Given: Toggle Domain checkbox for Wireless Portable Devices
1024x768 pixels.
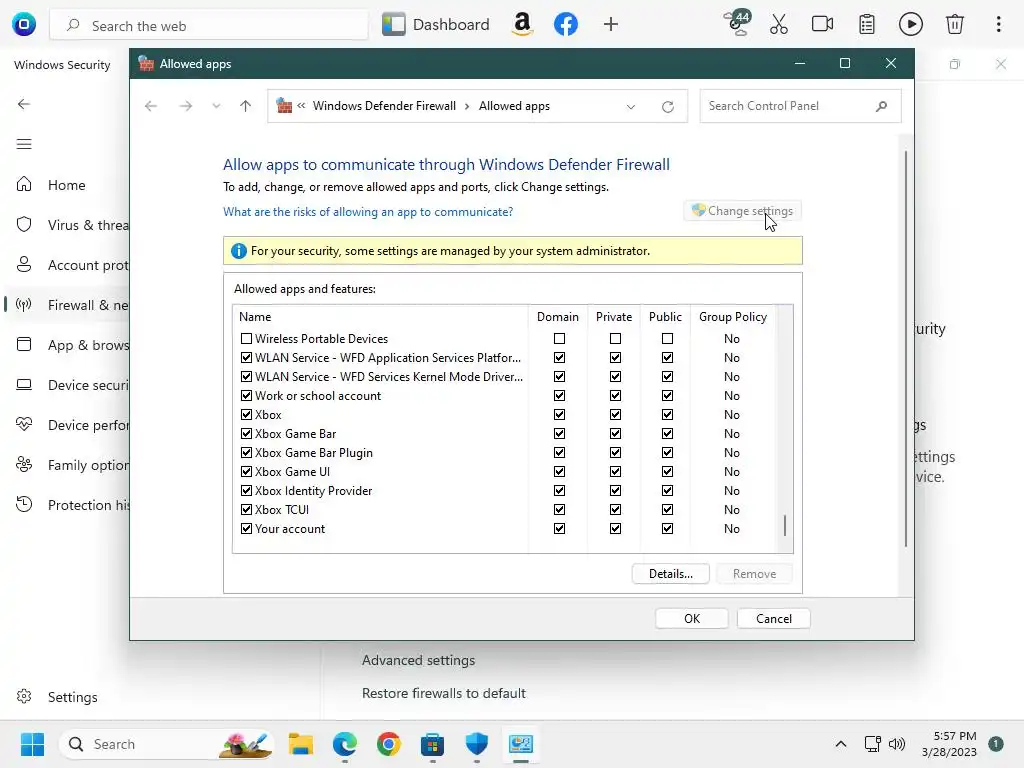Looking at the screenshot, I should [x=560, y=338].
